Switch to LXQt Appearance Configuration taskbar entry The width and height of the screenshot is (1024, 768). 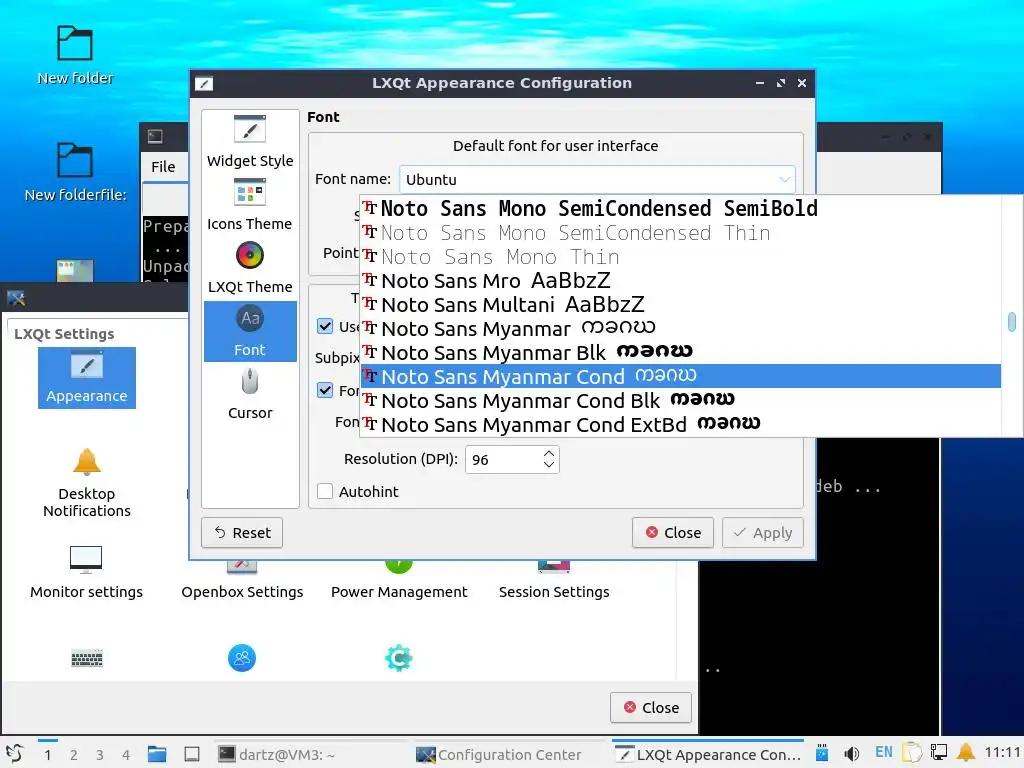[708, 754]
